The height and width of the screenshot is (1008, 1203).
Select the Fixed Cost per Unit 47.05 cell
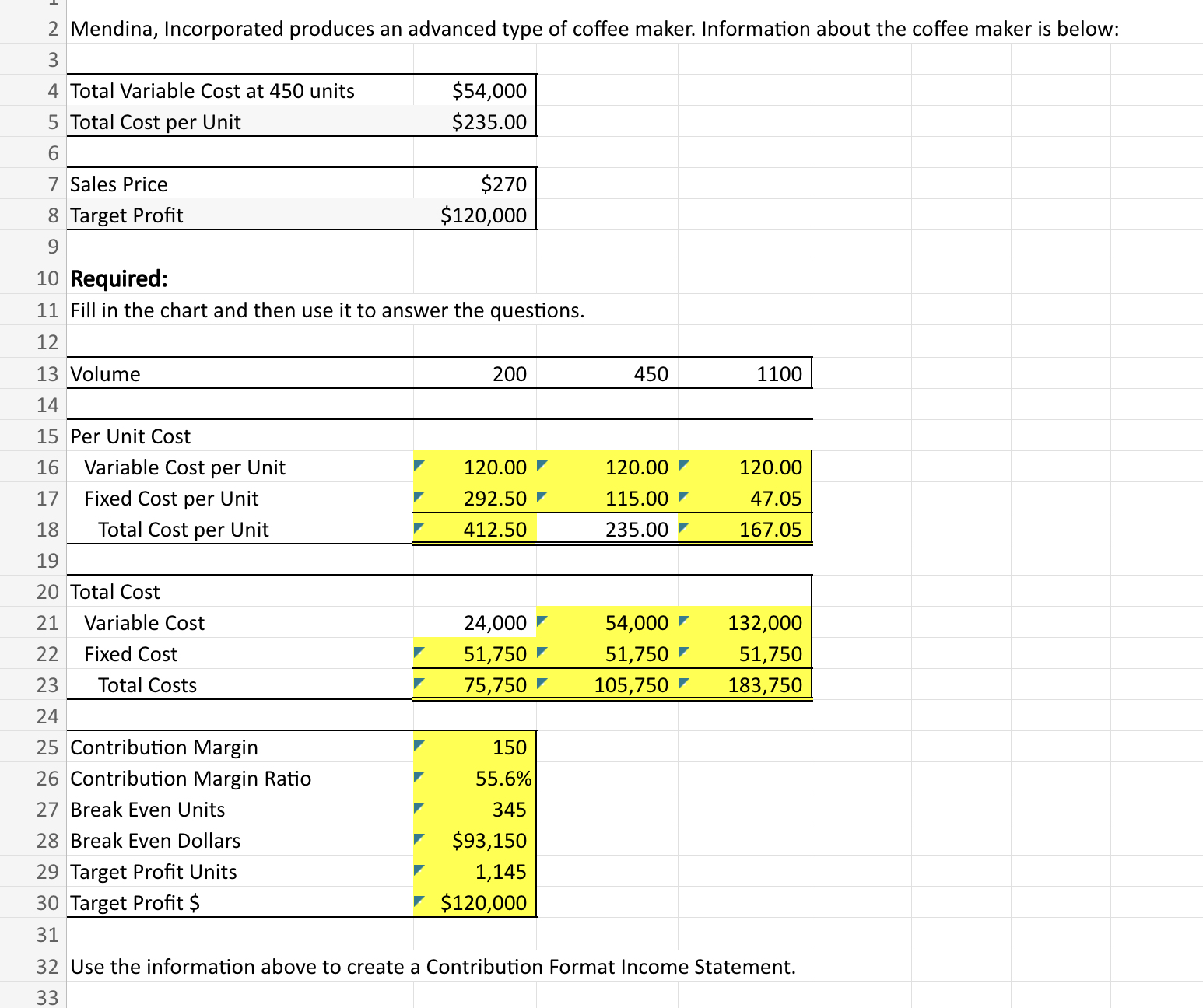pyautogui.click(x=743, y=498)
